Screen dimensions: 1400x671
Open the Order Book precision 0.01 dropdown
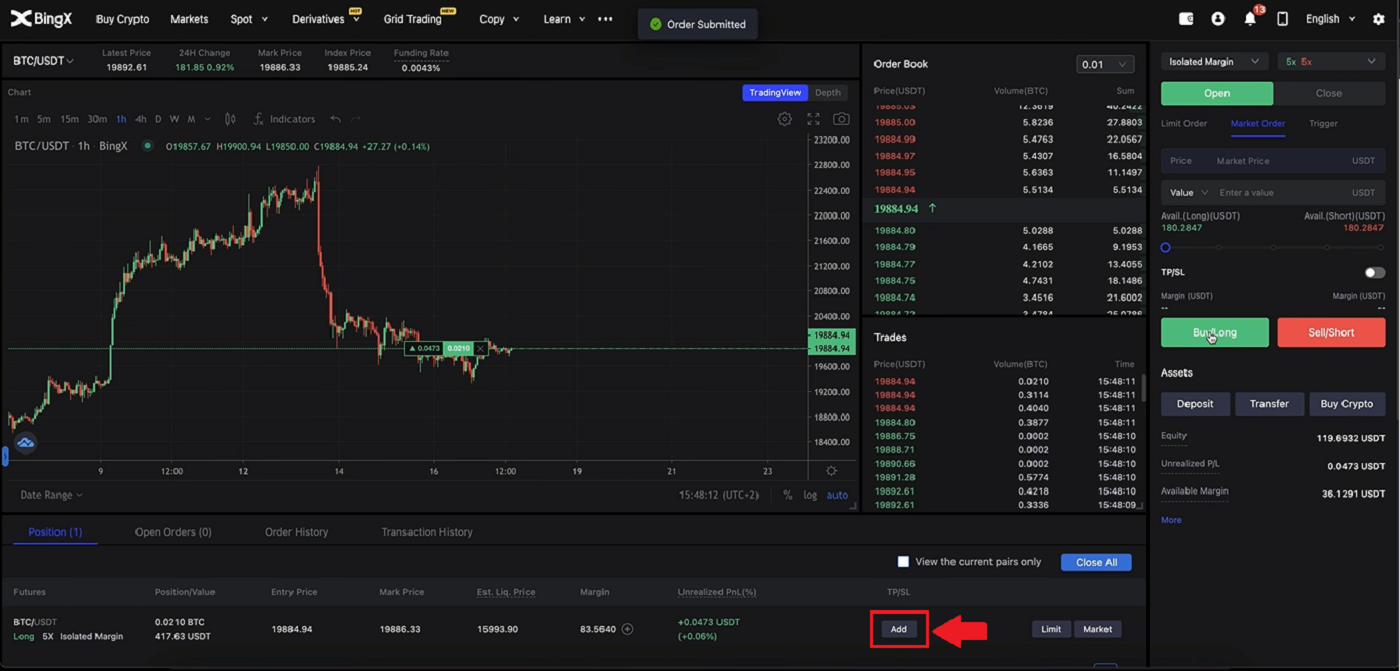tap(1104, 63)
